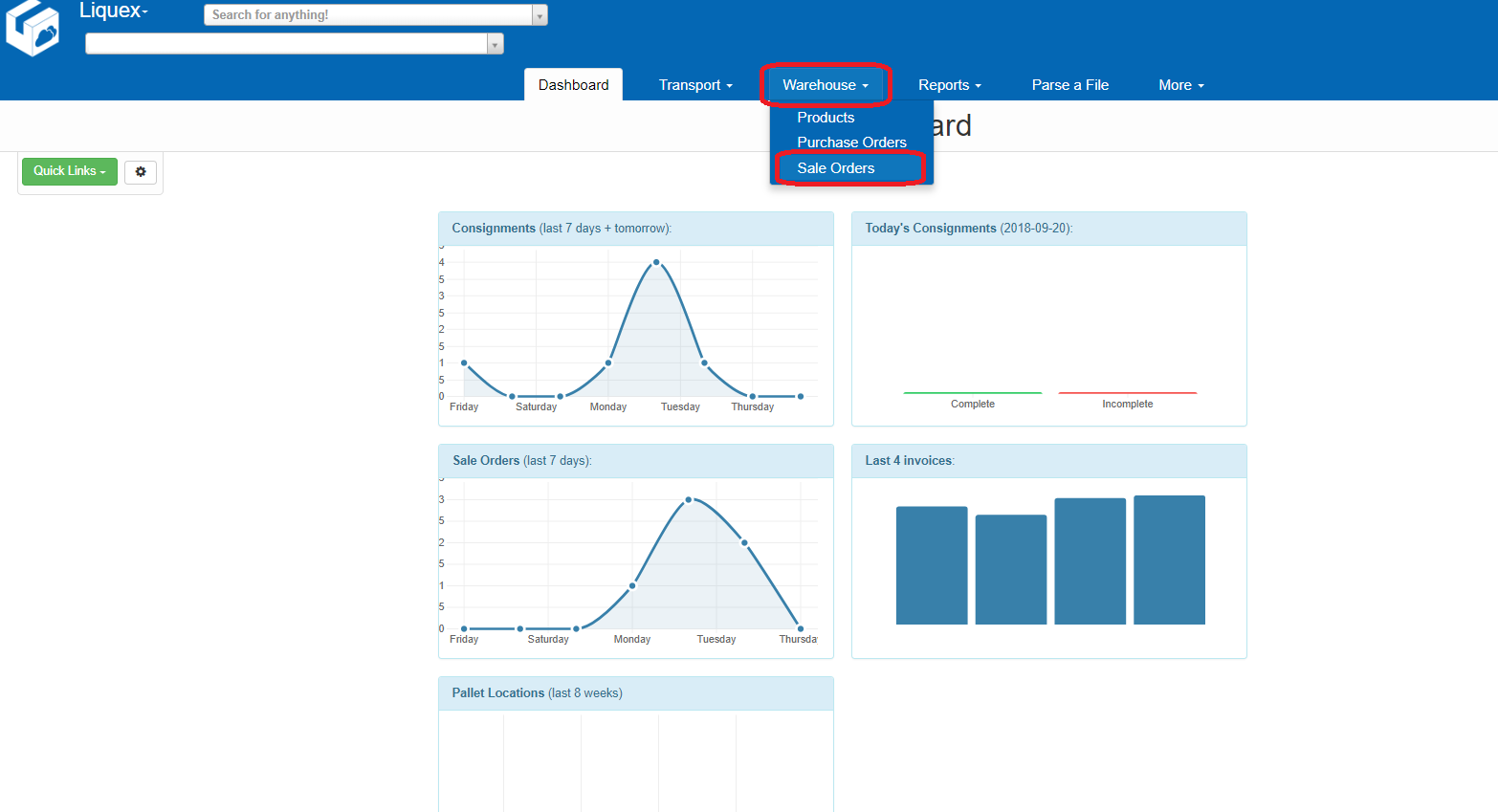The height and width of the screenshot is (812, 1498).
Task: Toggle the Incomplete legend in Today's Consignments
Action: pyautogui.click(x=1127, y=404)
